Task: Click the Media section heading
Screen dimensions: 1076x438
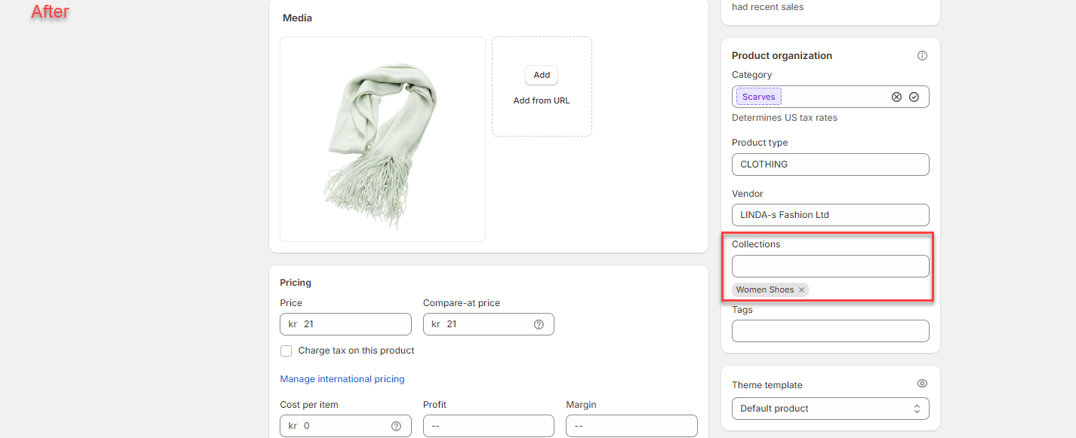Action: point(297,18)
